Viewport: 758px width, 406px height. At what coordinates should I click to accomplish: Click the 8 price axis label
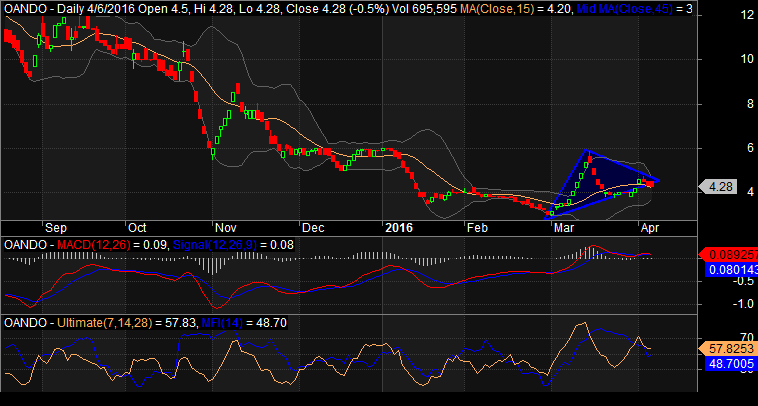[750, 104]
